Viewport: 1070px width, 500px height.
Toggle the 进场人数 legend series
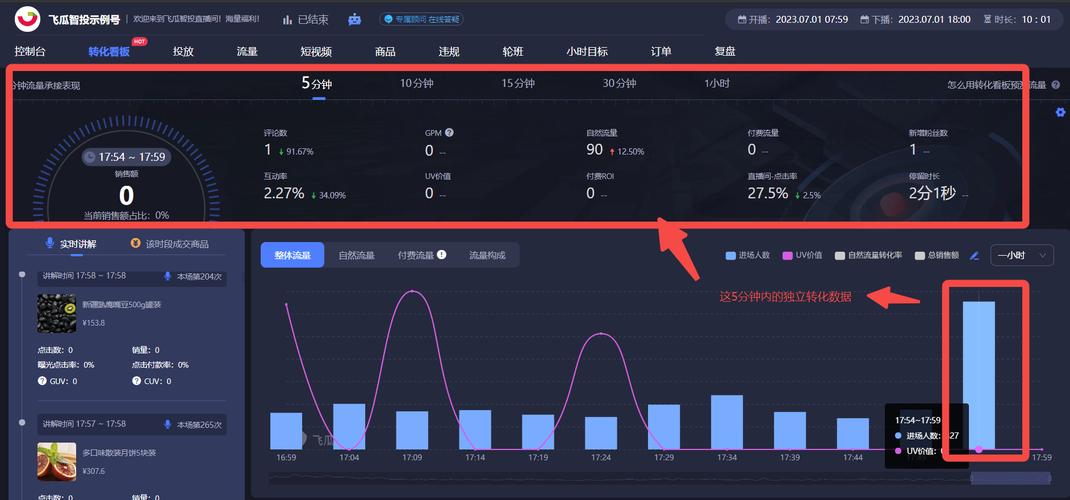tap(748, 255)
